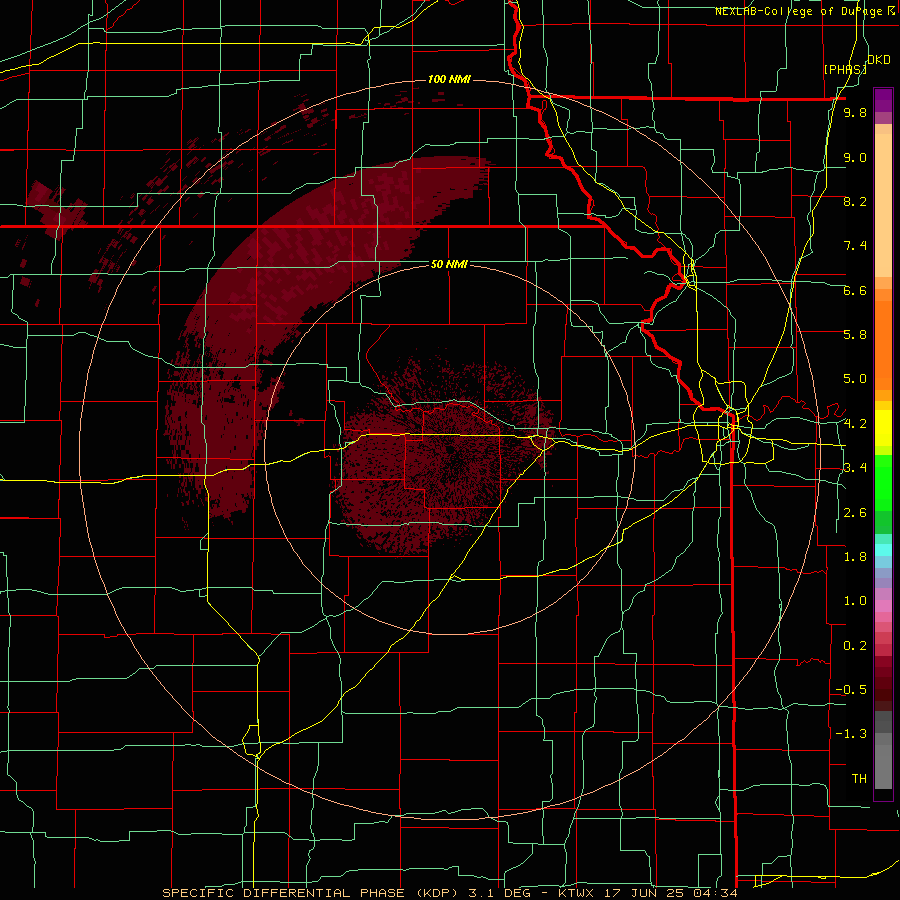The image size is (900, 900).
Task: Click the -1.3 scale label
Action: [851, 734]
